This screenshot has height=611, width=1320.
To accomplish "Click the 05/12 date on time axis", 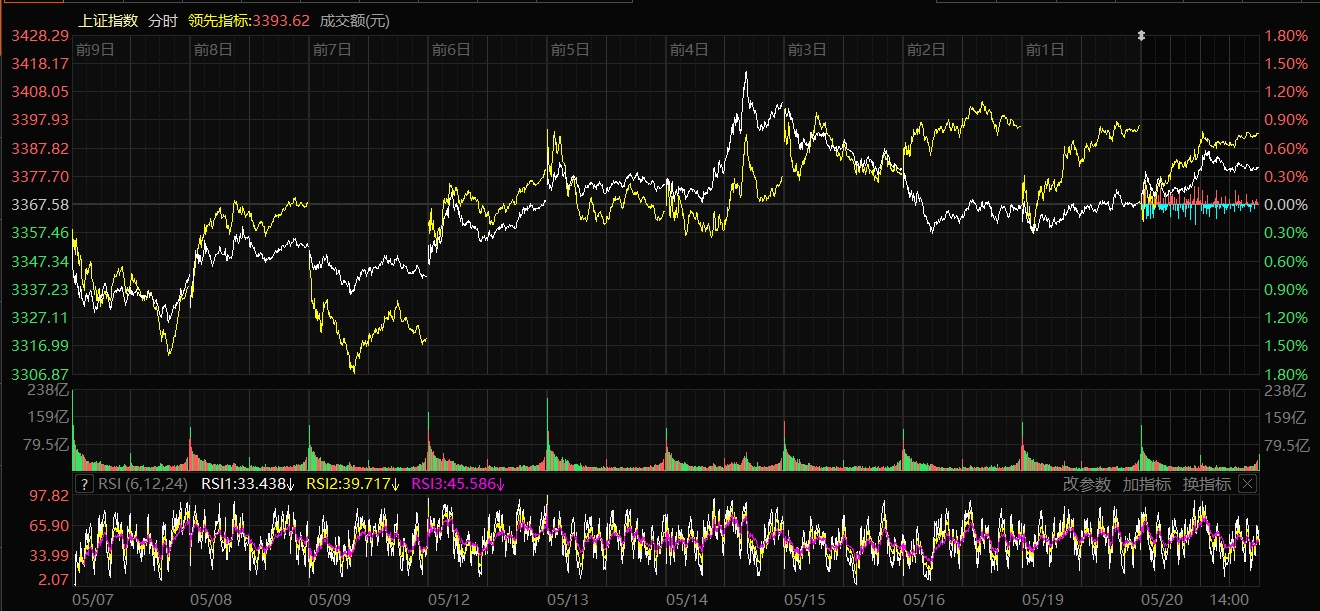I will [x=449, y=599].
